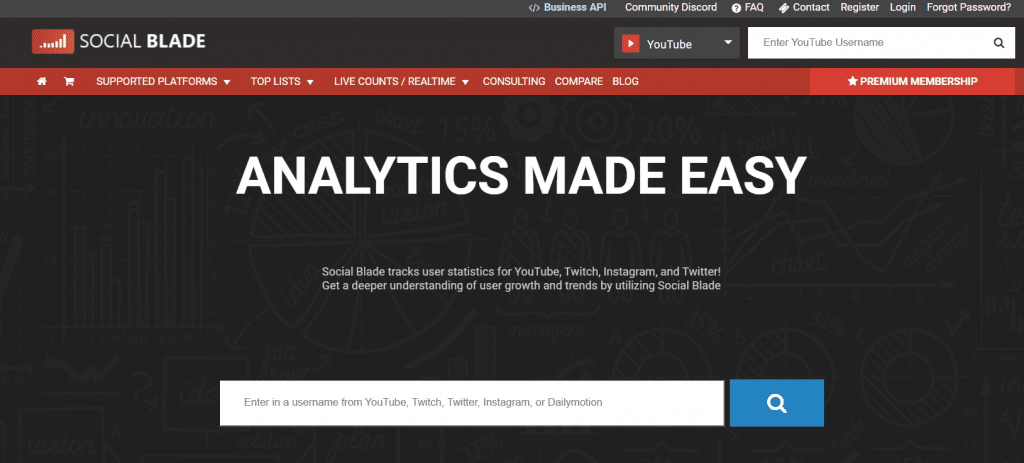Viewport: 1024px width, 463px height.
Task: Open the shopping cart icon
Action: [68, 82]
